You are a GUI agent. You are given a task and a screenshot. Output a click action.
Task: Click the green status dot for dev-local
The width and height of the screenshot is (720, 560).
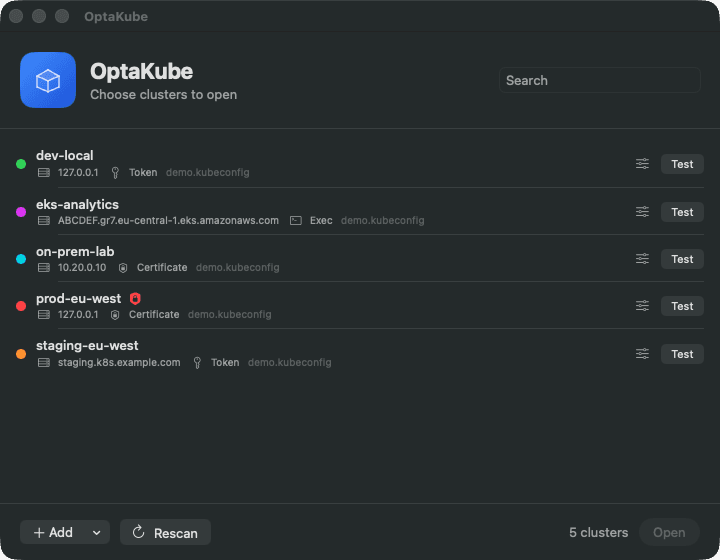pos(21,164)
